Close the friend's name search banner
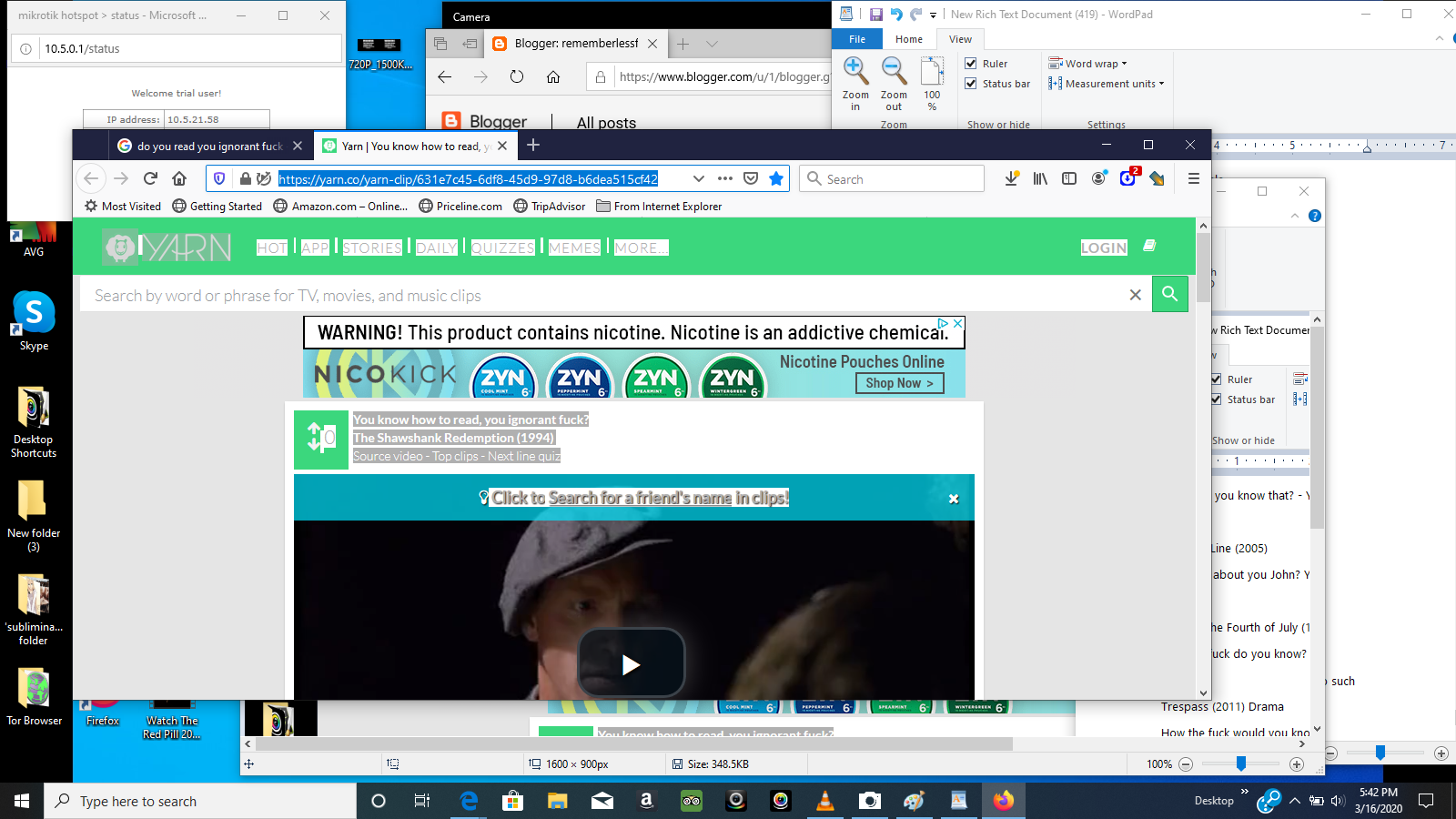1456x819 pixels. pos(954,499)
